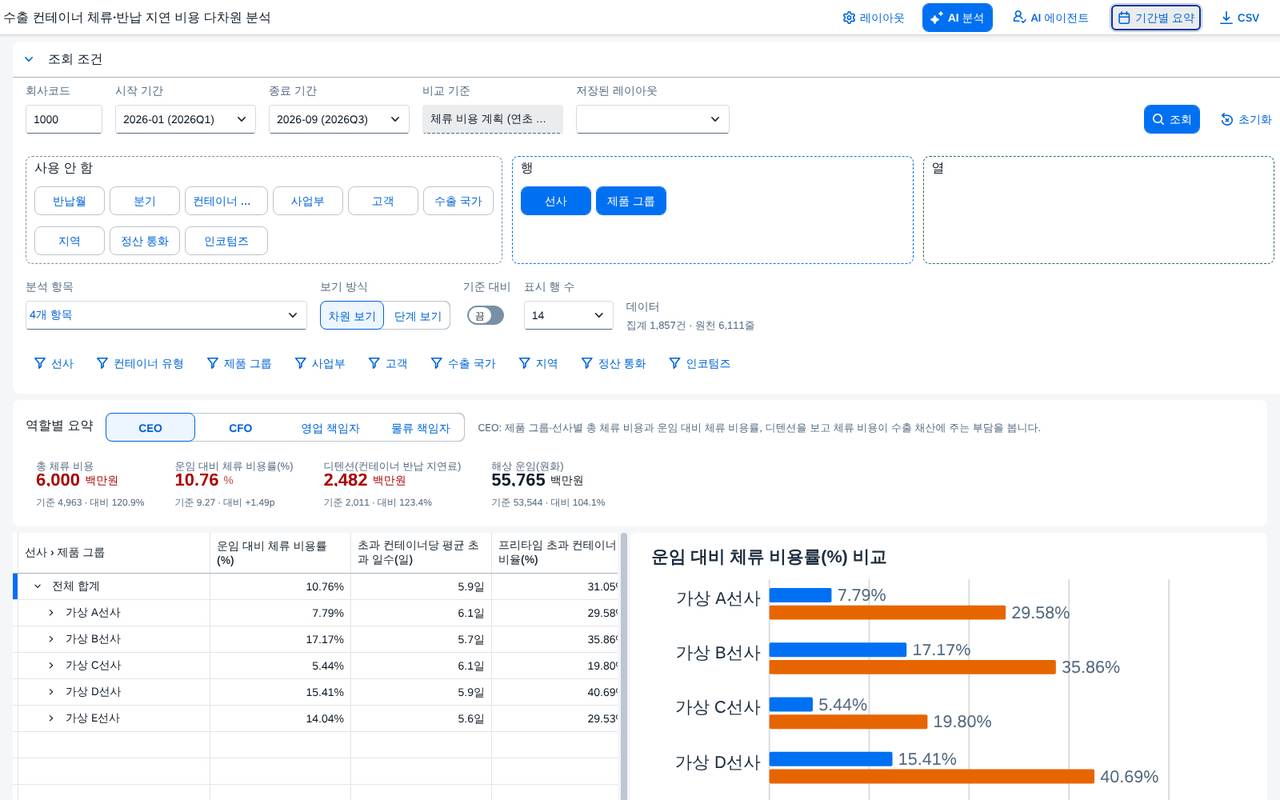Open the 지역 funnel filter
The width and height of the screenshot is (1280, 800).
point(538,364)
